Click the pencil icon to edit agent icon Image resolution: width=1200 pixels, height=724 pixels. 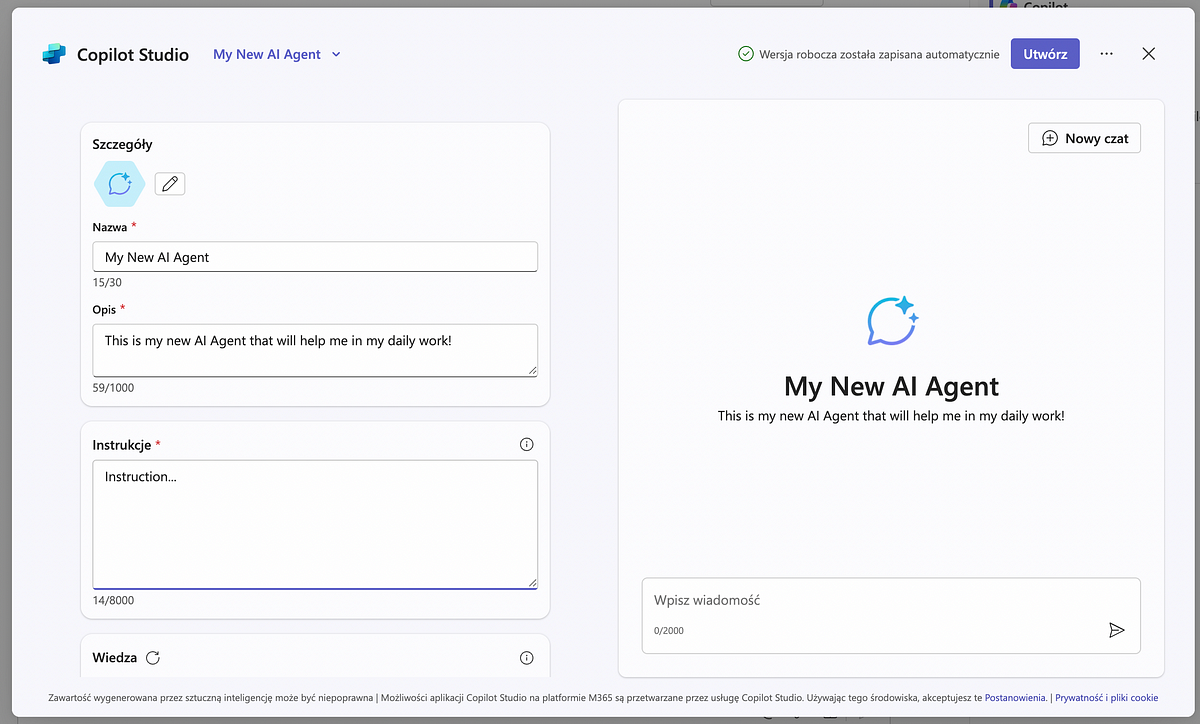click(x=170, y=184)
